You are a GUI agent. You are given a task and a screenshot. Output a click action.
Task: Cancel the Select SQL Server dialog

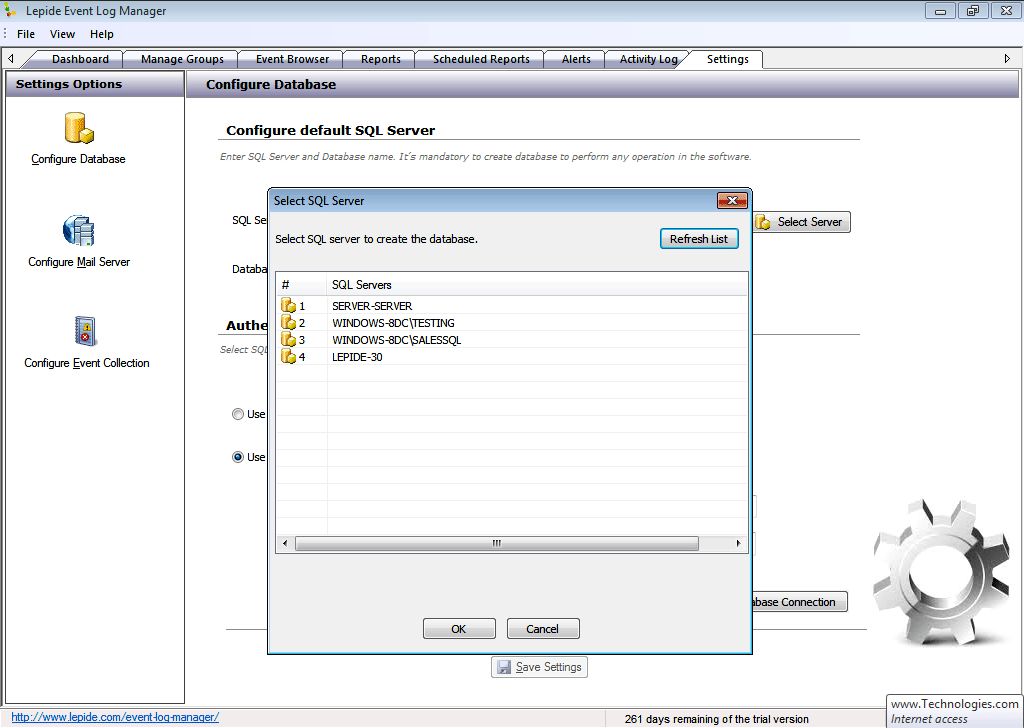tap(542, 629)
